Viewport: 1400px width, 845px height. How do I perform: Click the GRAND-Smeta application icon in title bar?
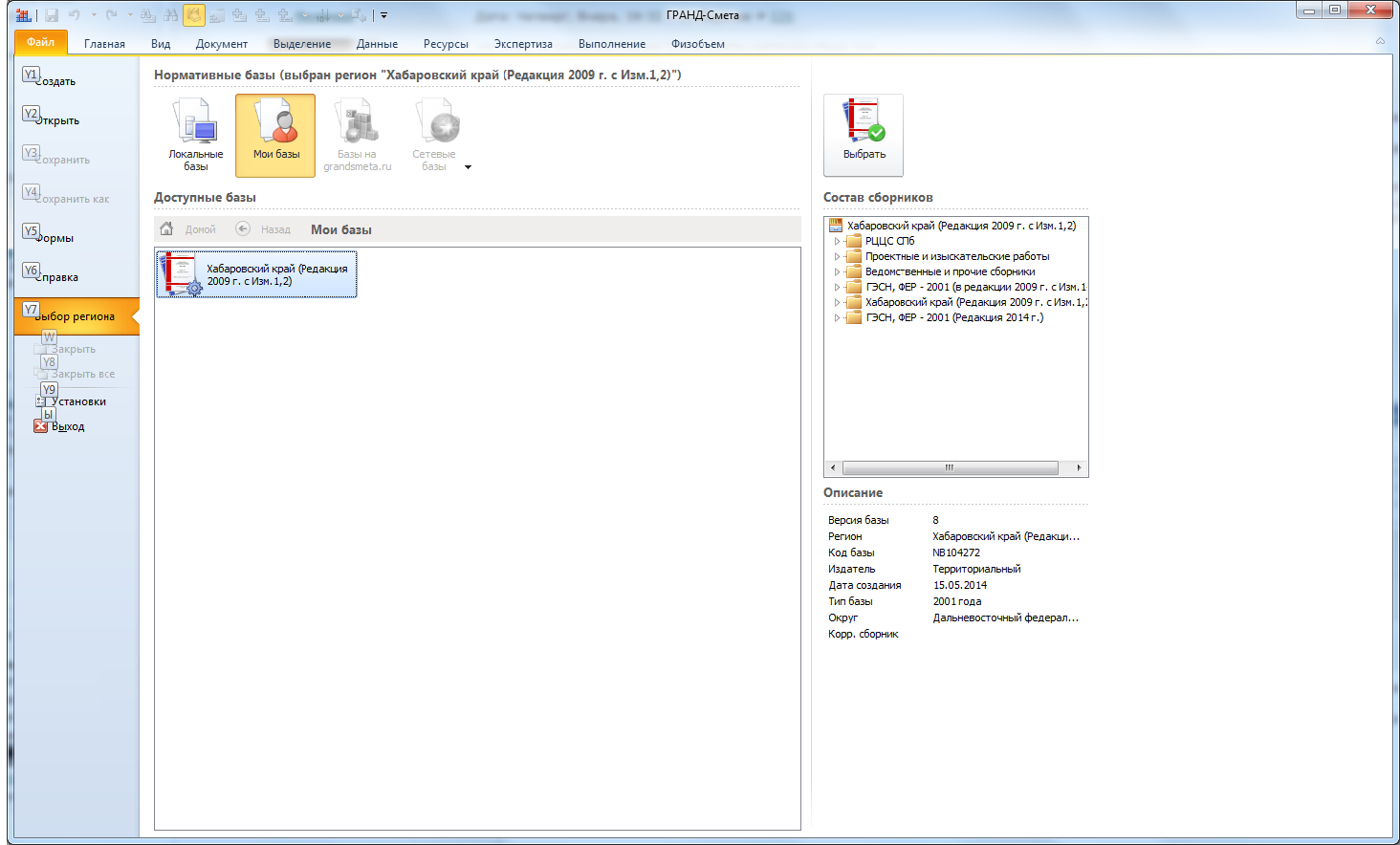pos(24,15)
